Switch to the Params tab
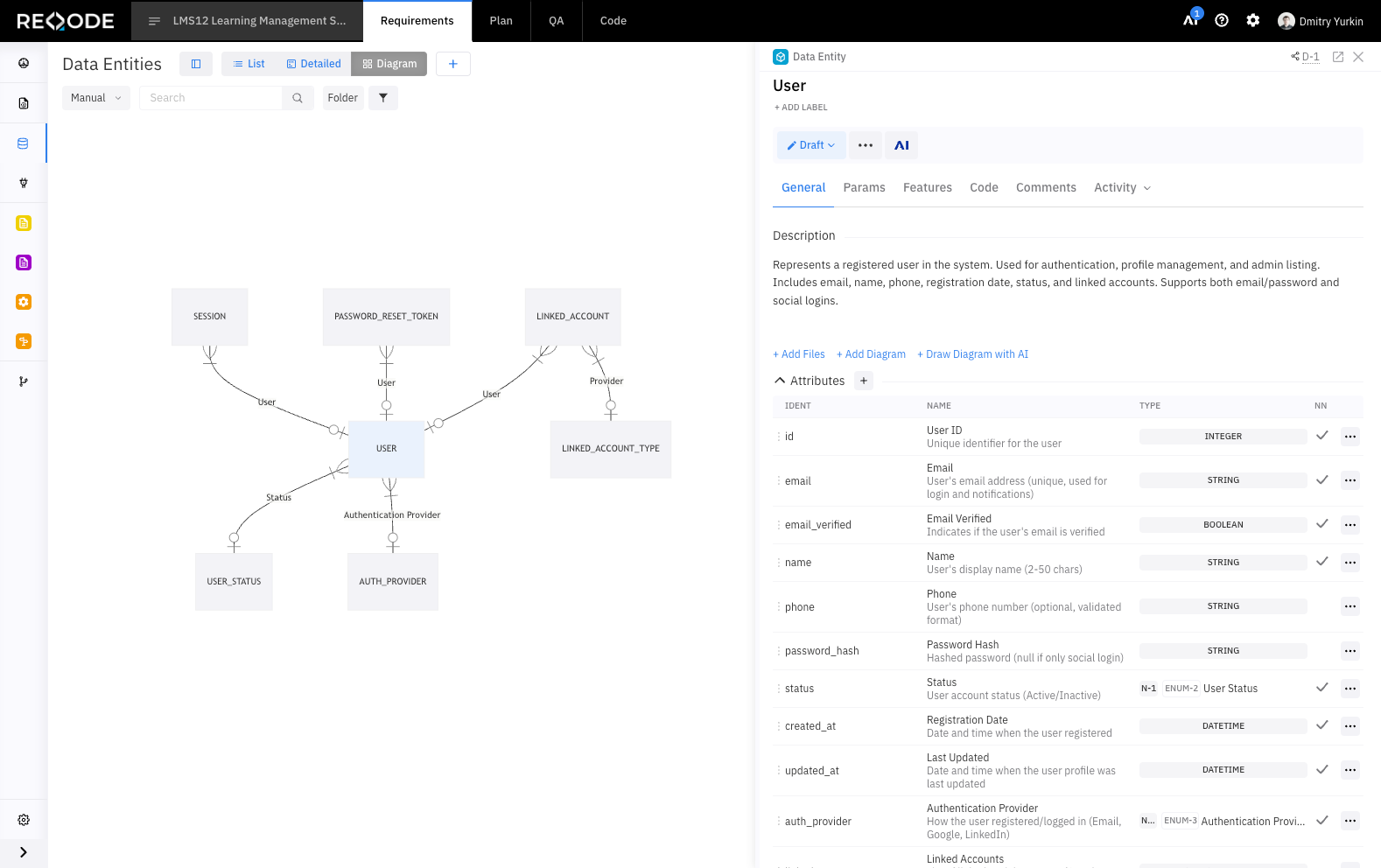The height and width of the screenshot is (868, 1381). coord(864,187)
